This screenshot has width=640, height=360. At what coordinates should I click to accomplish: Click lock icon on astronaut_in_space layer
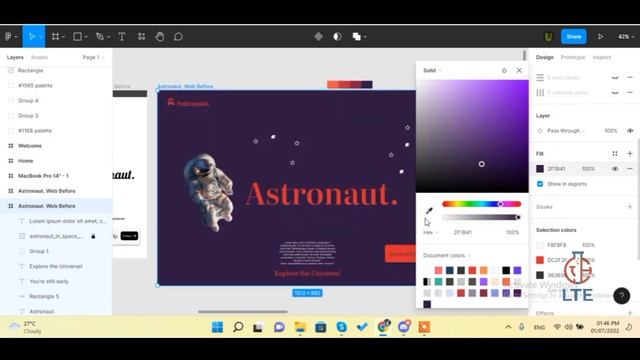pyautogui.click(x=93, y=236)
